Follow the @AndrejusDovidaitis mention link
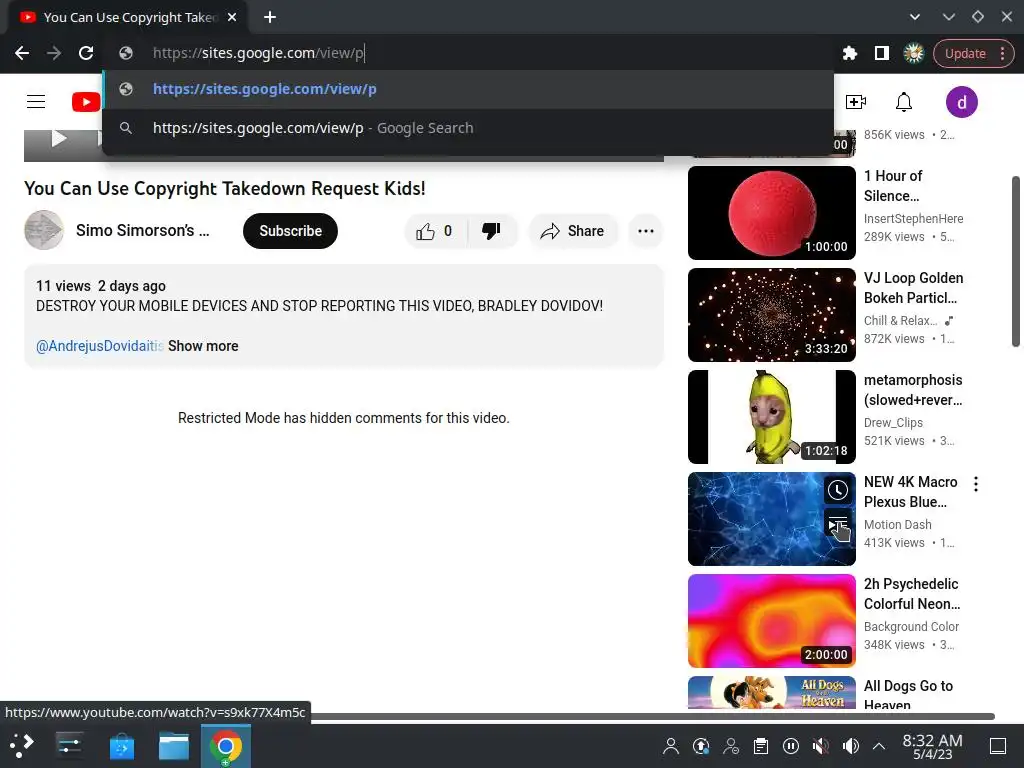The height and width of the screenshot is (768, 1024). (99, 346)
